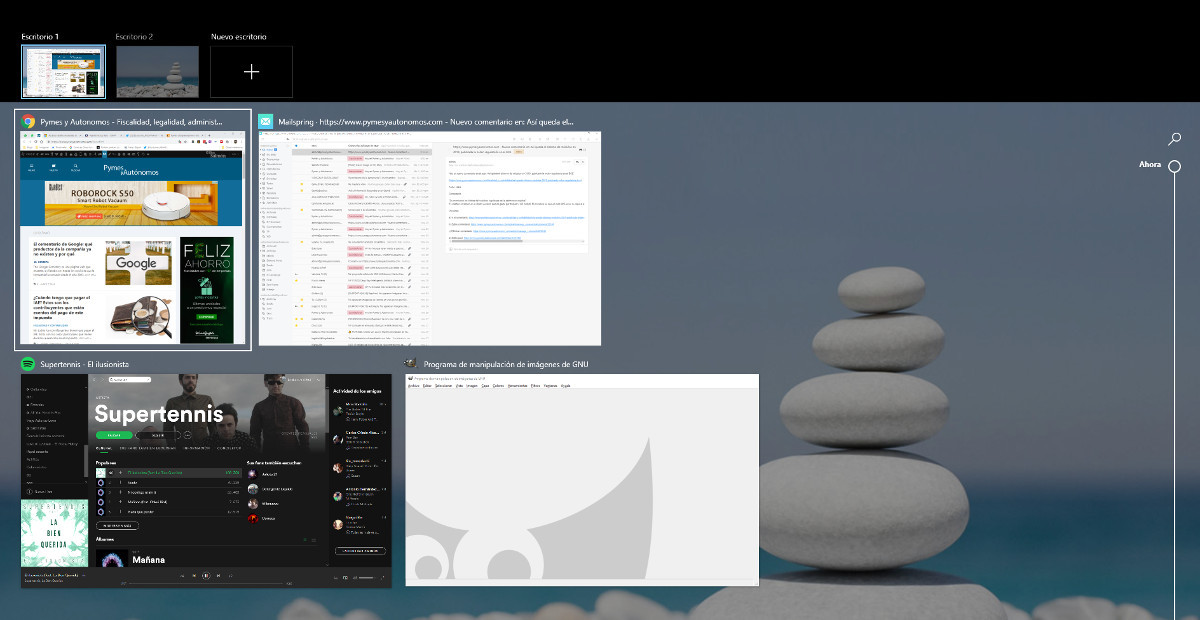Viewport: 1200px width, 620px height.
Task: Click the Spotify logo icon
Action: click(x=29, y=364)
